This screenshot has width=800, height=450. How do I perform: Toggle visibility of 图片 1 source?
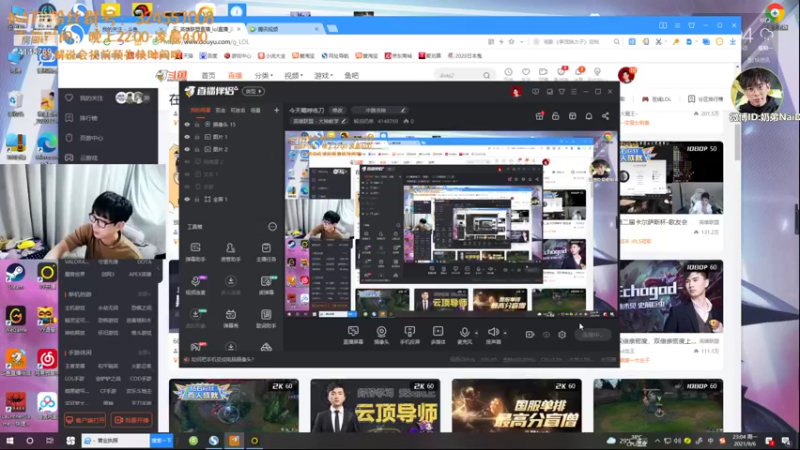pyautogui.click(x=187, y=137)
